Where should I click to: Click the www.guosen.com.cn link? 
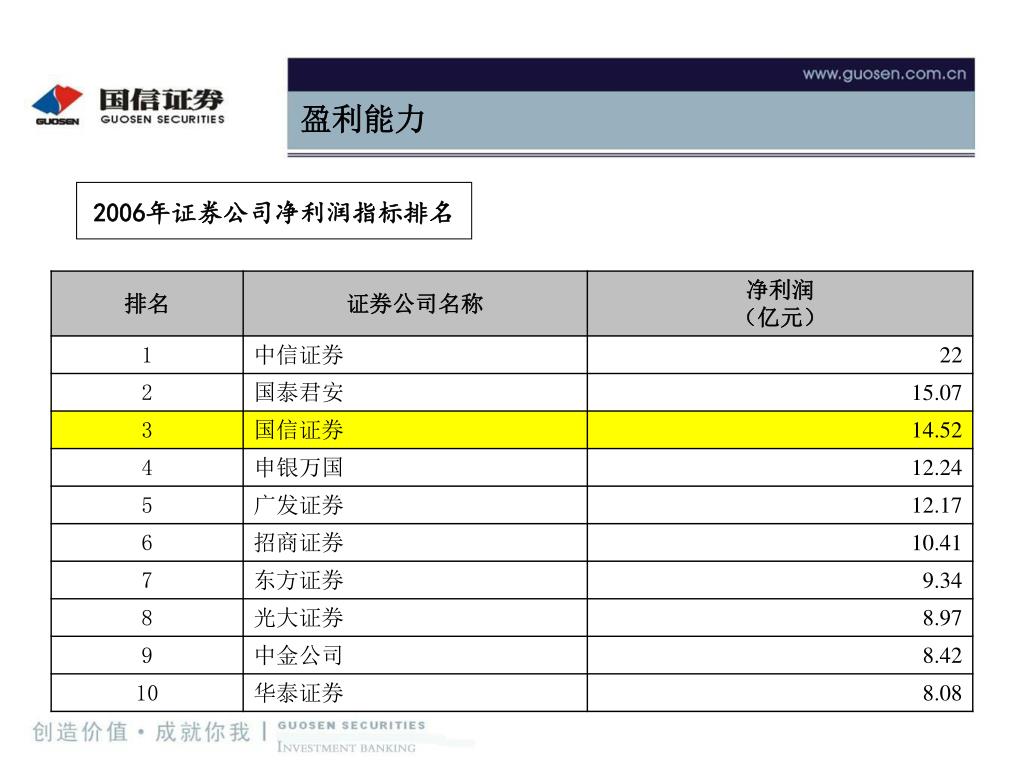click(x=884, y=74)
